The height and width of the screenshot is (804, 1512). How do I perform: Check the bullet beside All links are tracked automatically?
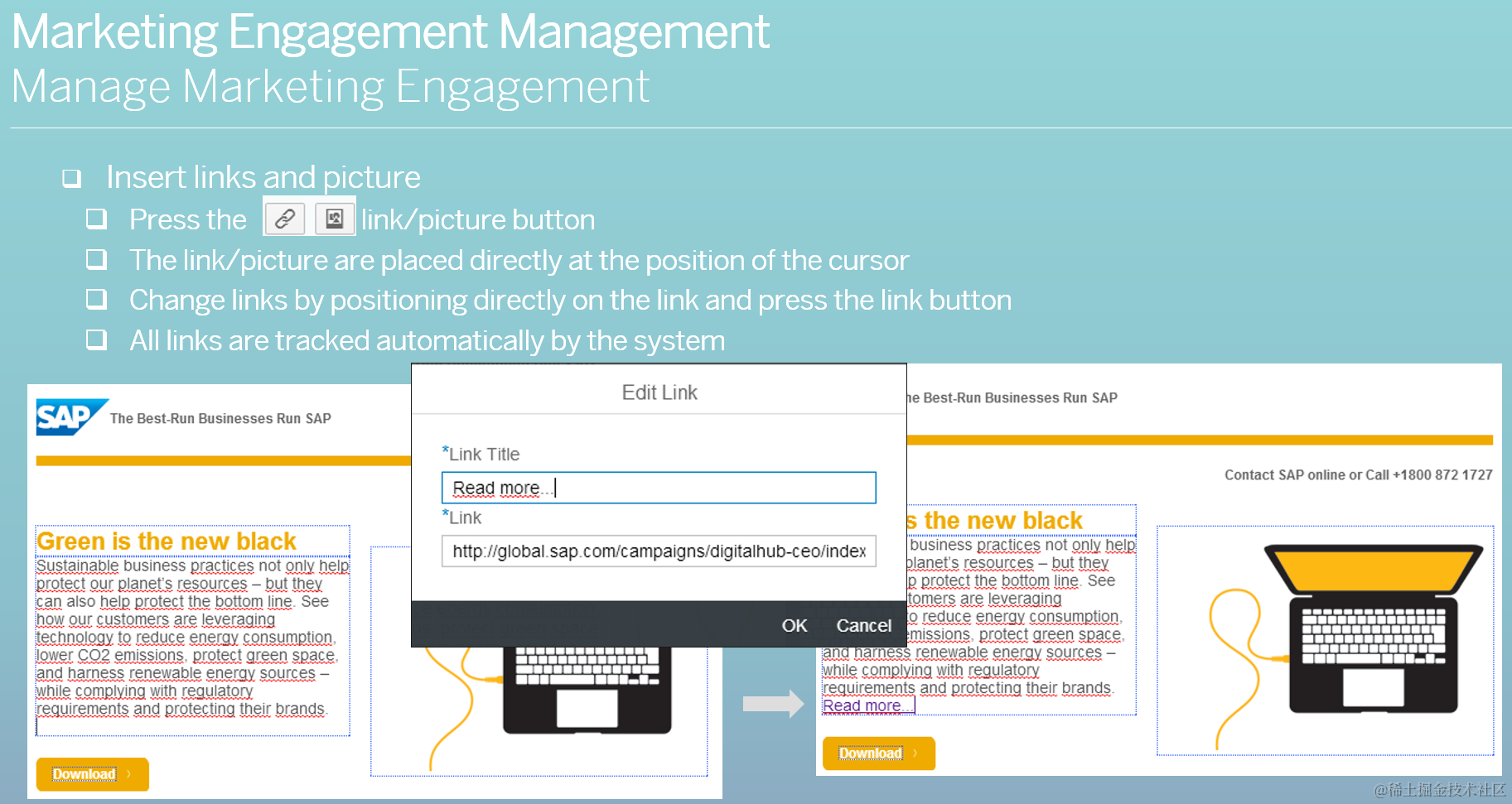pyautogui.click(x=96, y=339)
